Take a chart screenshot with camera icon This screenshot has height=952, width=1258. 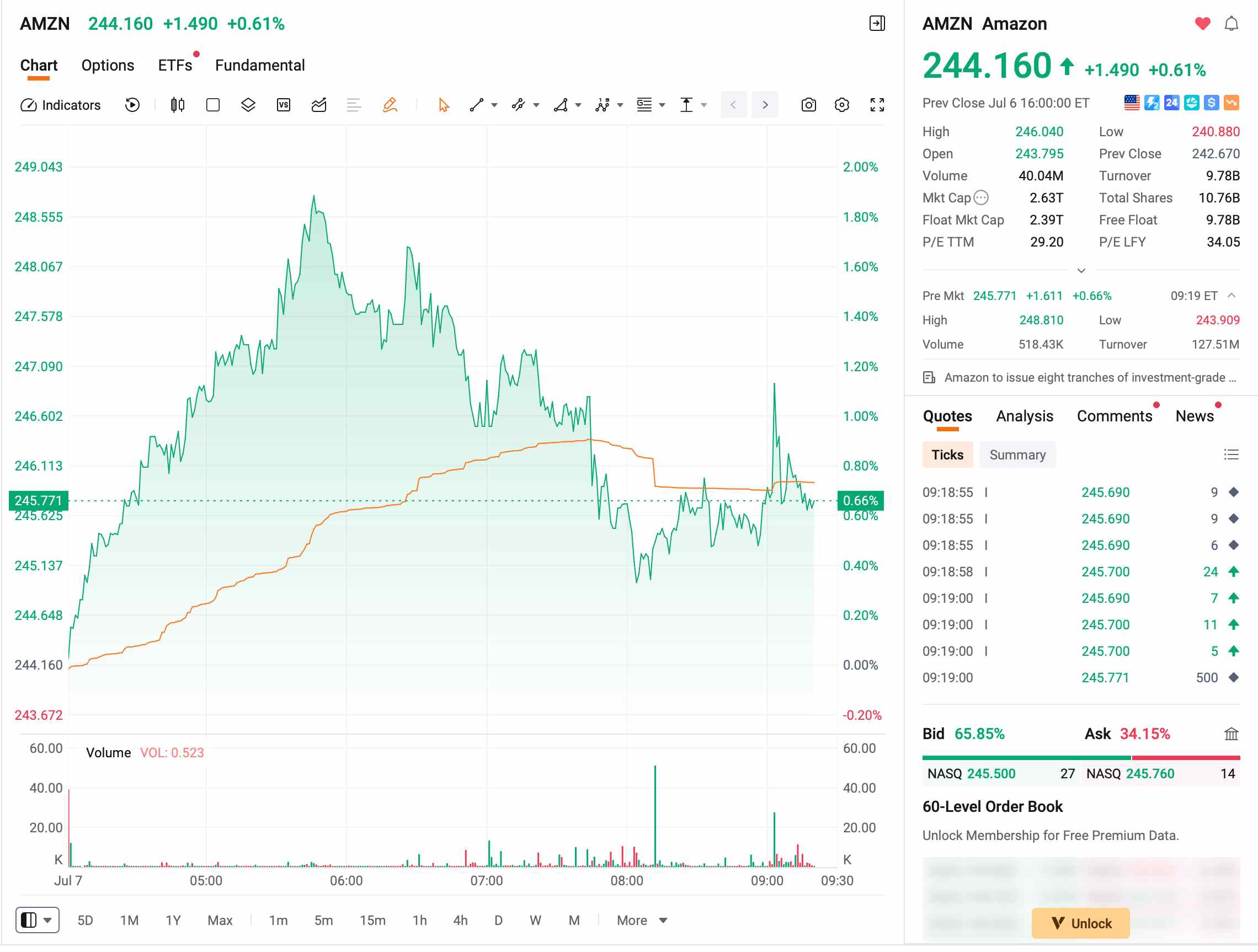pyautogui.click(x=808, y=105)
